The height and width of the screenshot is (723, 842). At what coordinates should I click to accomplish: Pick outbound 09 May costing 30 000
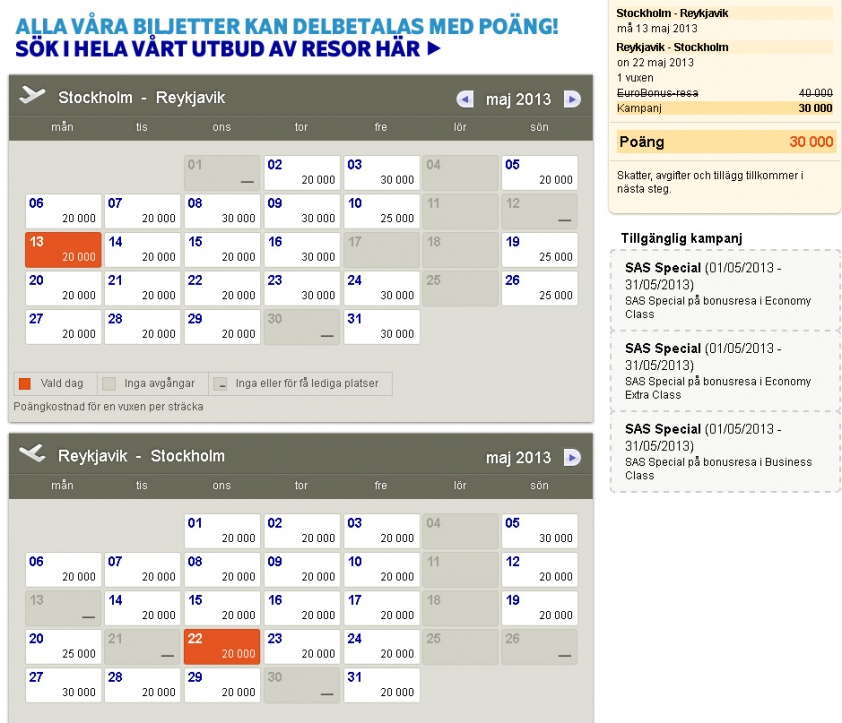coord(302,211)
